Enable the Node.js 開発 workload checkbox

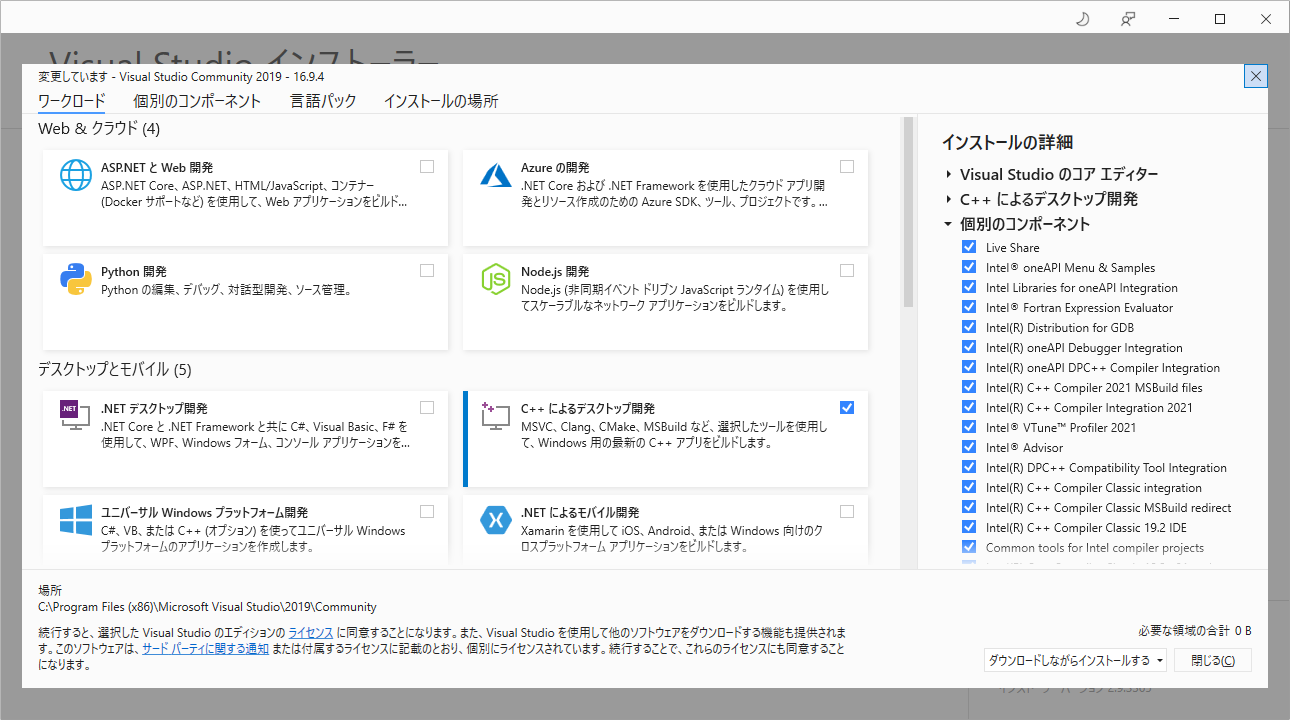(x=847, y=271)
